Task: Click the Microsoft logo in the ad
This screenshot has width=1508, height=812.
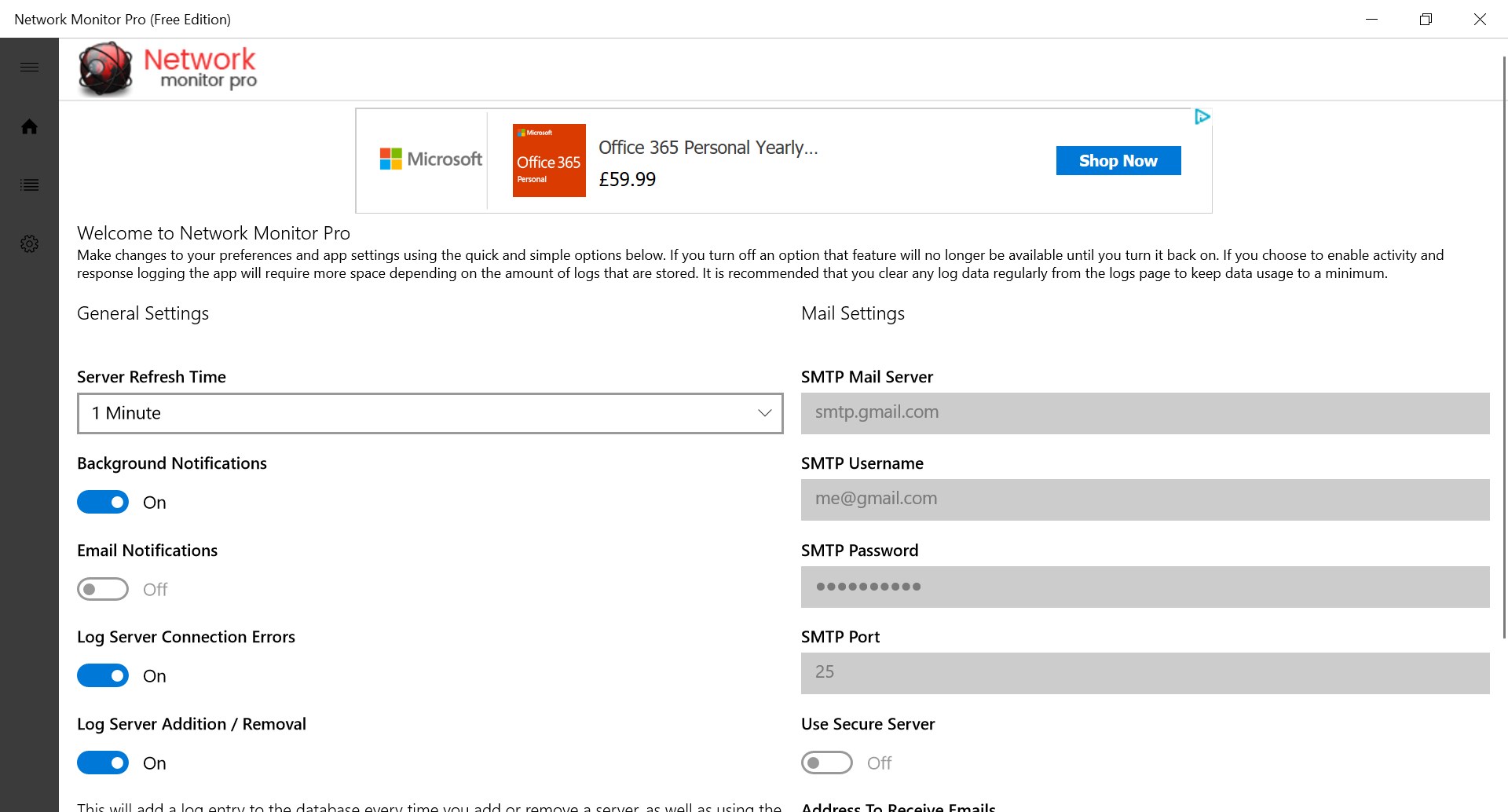Action: click(x=430, y=159)
